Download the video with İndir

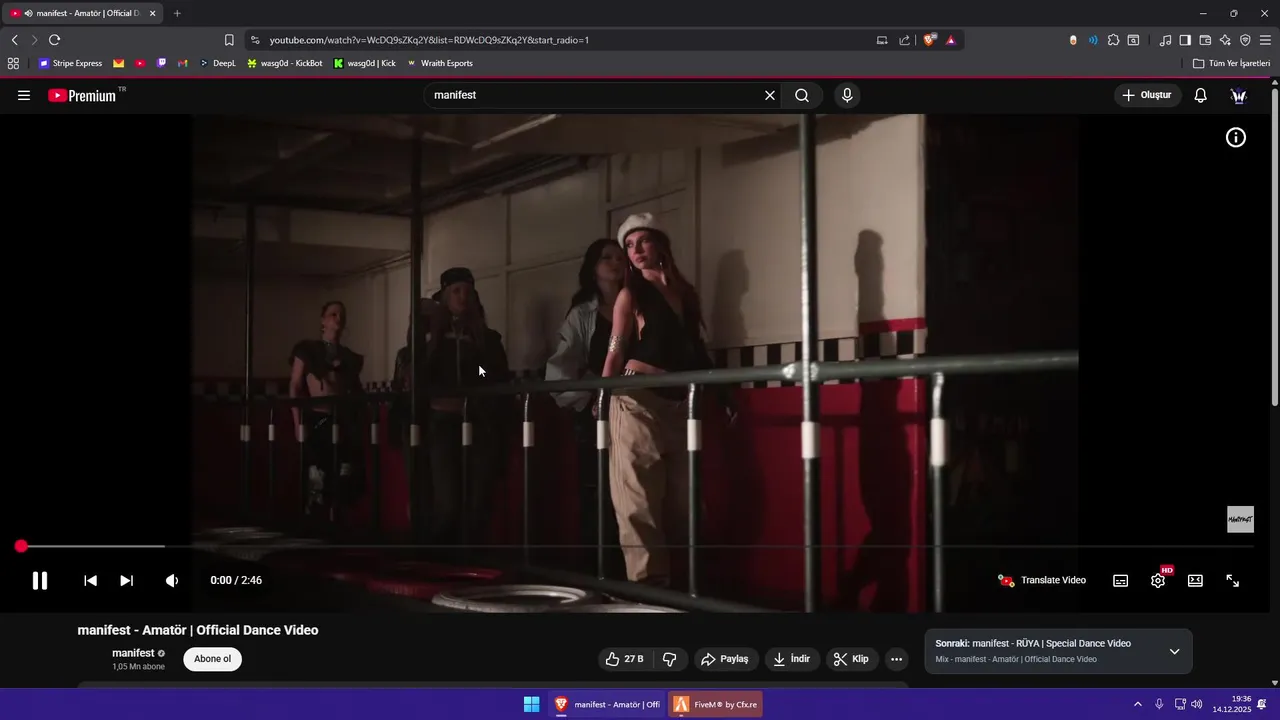[792, 659]
